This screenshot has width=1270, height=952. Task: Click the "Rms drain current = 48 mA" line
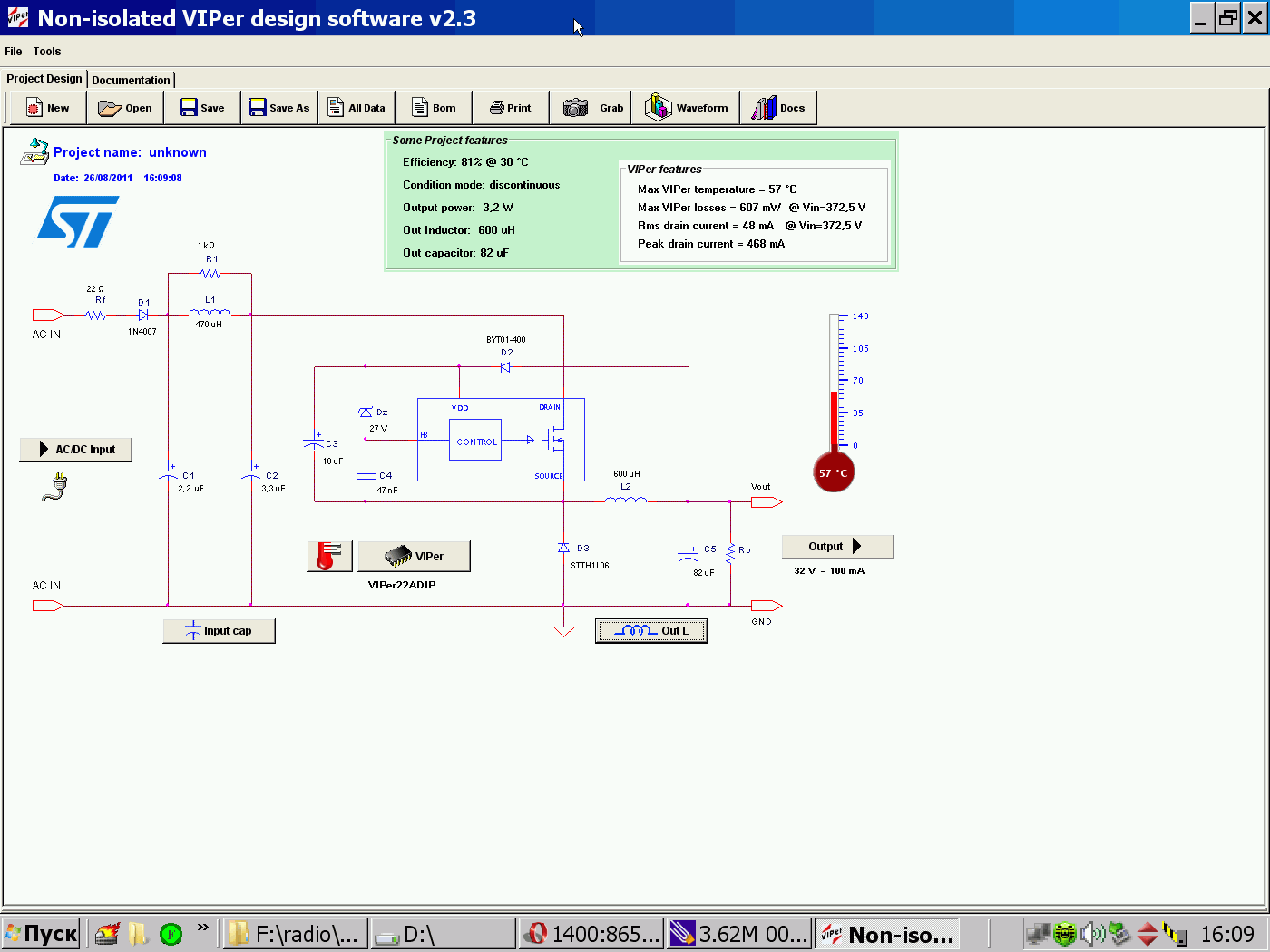(x=706, y=226)
